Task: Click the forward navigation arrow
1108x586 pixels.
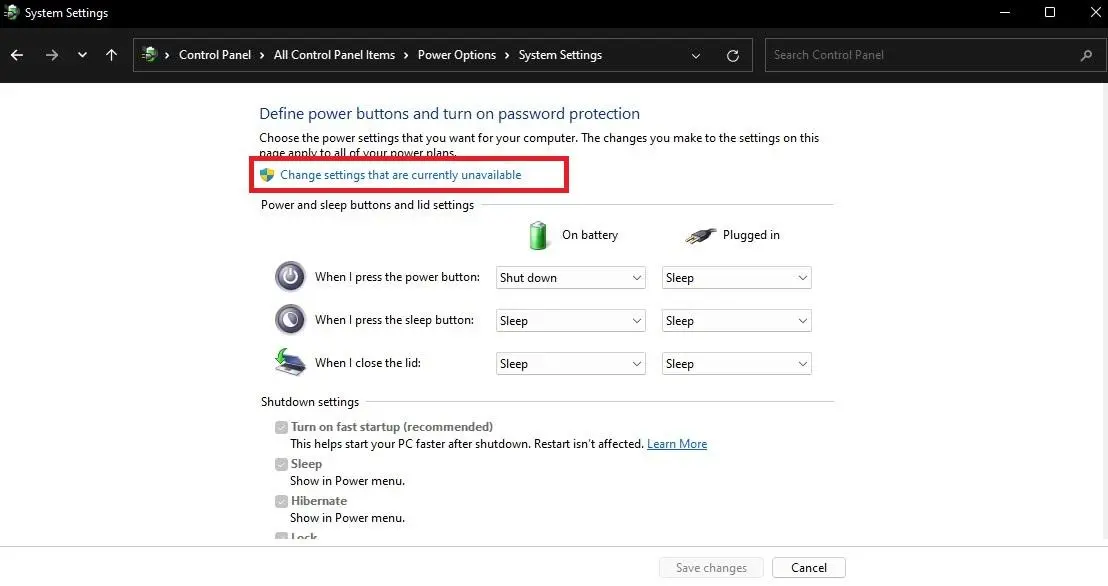Action: (x=52, y=55)
